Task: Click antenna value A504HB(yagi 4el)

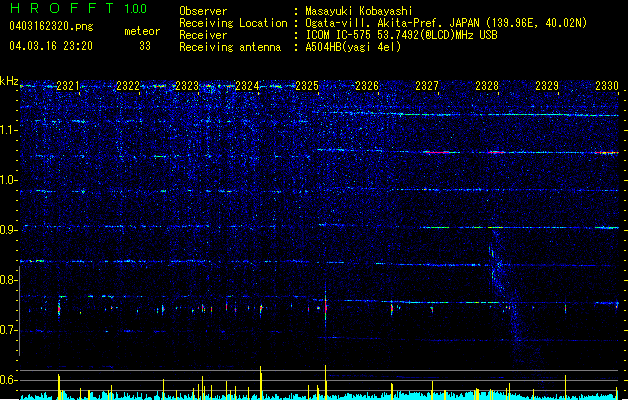Action: (353, 47)
